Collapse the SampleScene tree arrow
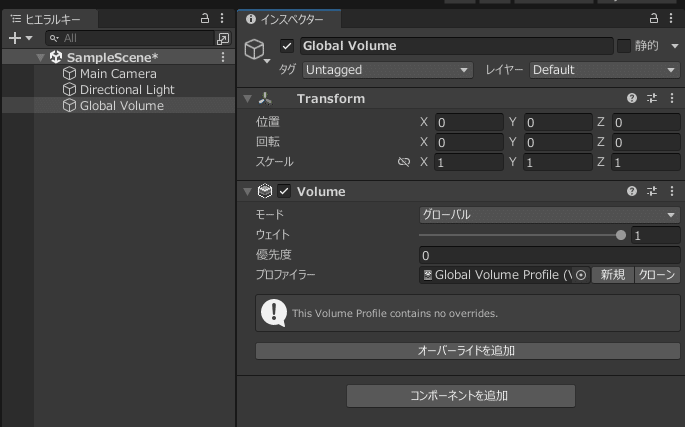Image resolution: width=685 pixels, height=427 pixels. [41, 57]
